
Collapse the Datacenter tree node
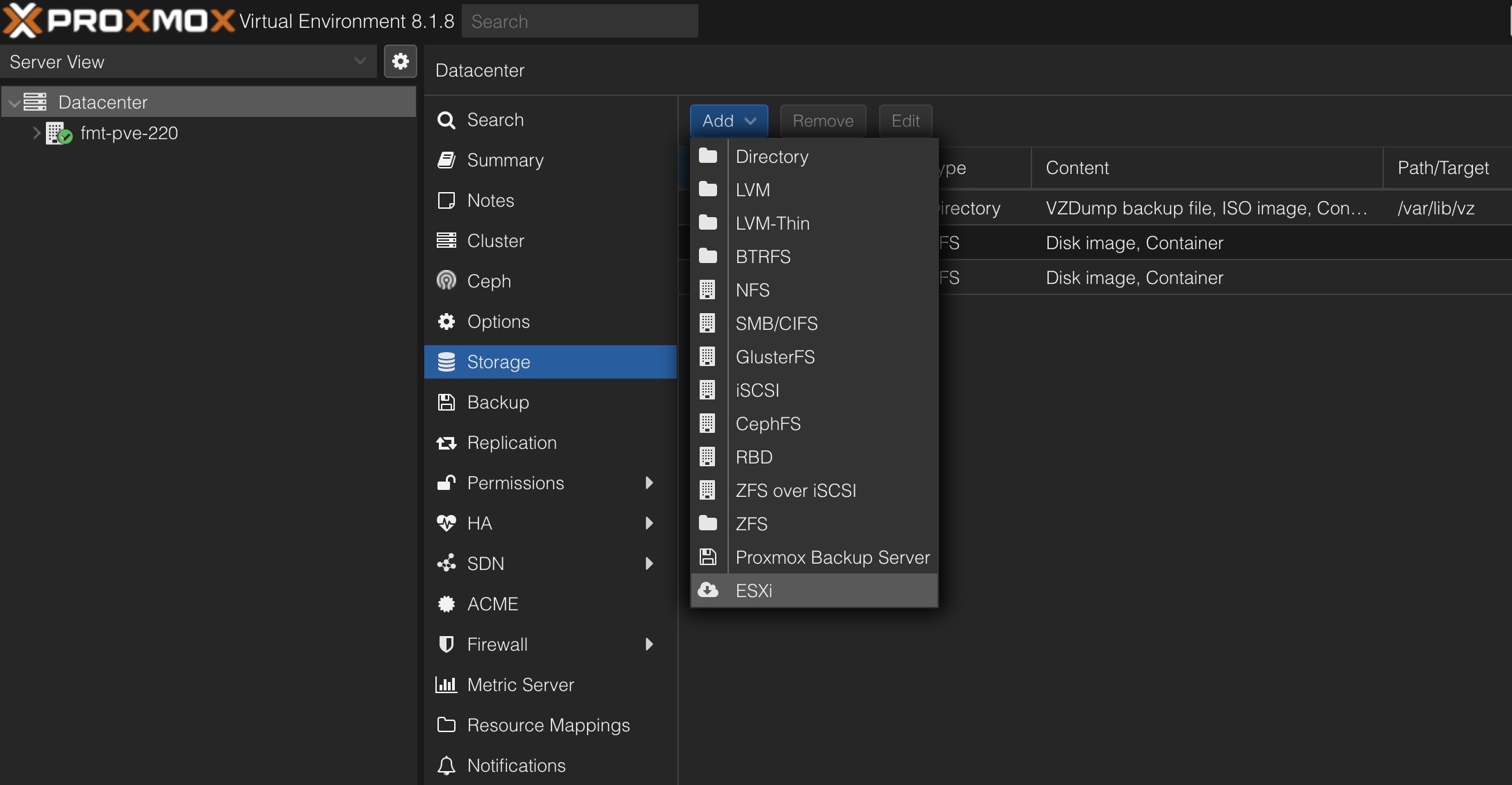14,102
